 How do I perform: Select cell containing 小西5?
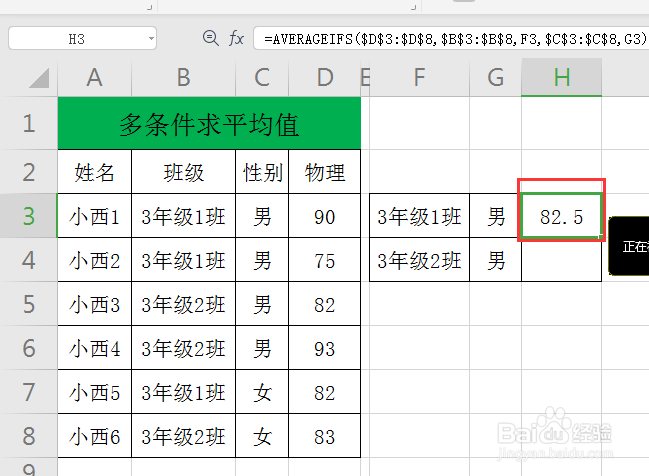click(x=94, y=392)
